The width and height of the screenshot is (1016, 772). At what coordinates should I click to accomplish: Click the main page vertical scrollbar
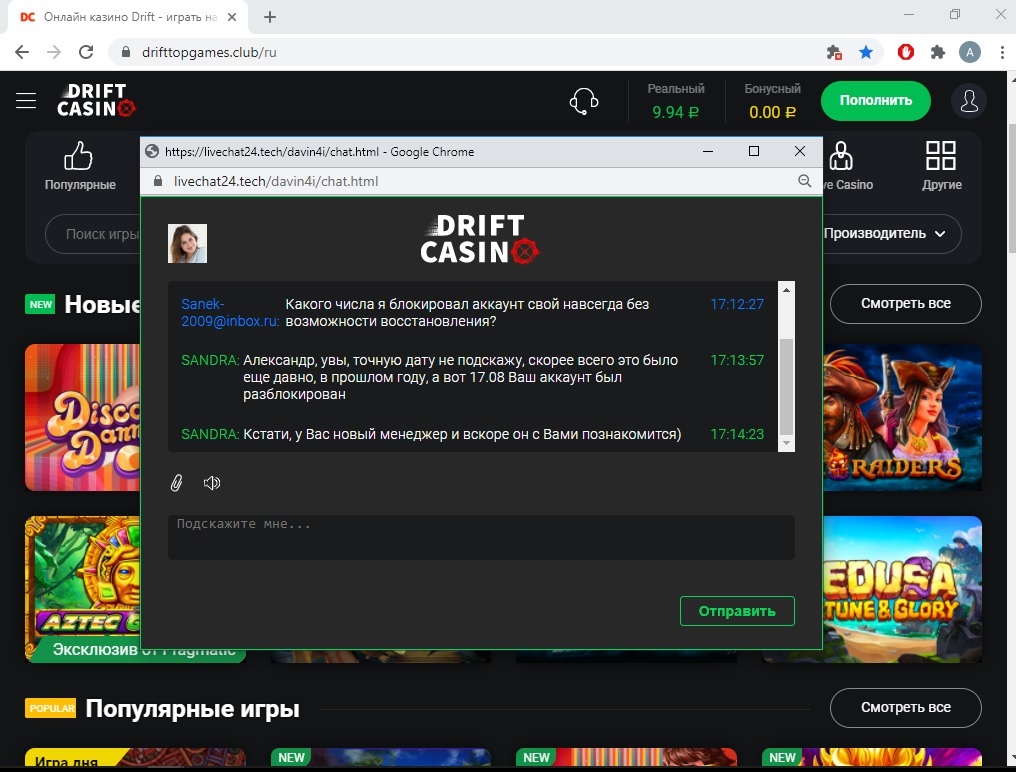(x=1011, y=188)
